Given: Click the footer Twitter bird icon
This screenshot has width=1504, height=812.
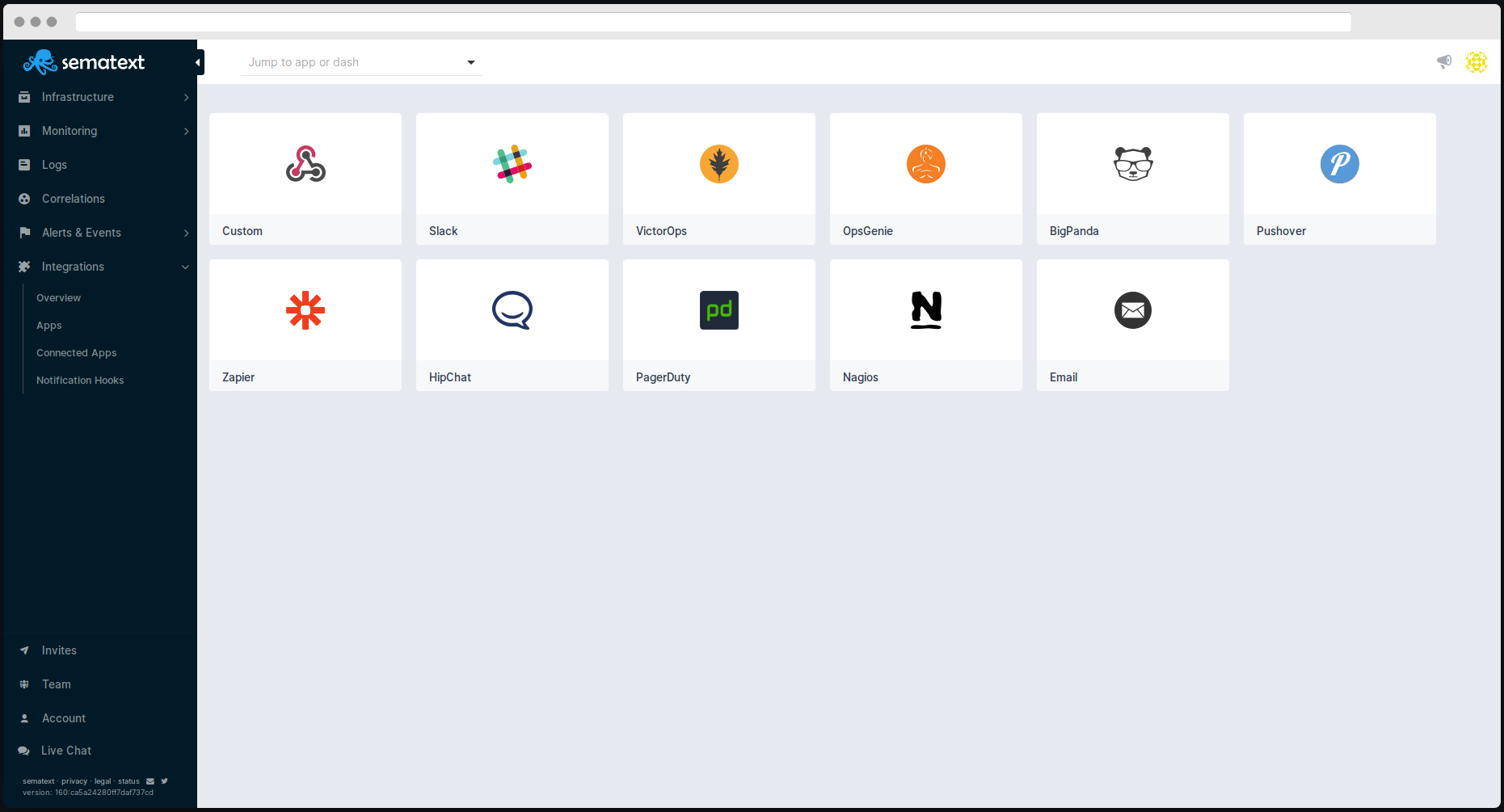Looking at the screenshot, I should 164,781.
